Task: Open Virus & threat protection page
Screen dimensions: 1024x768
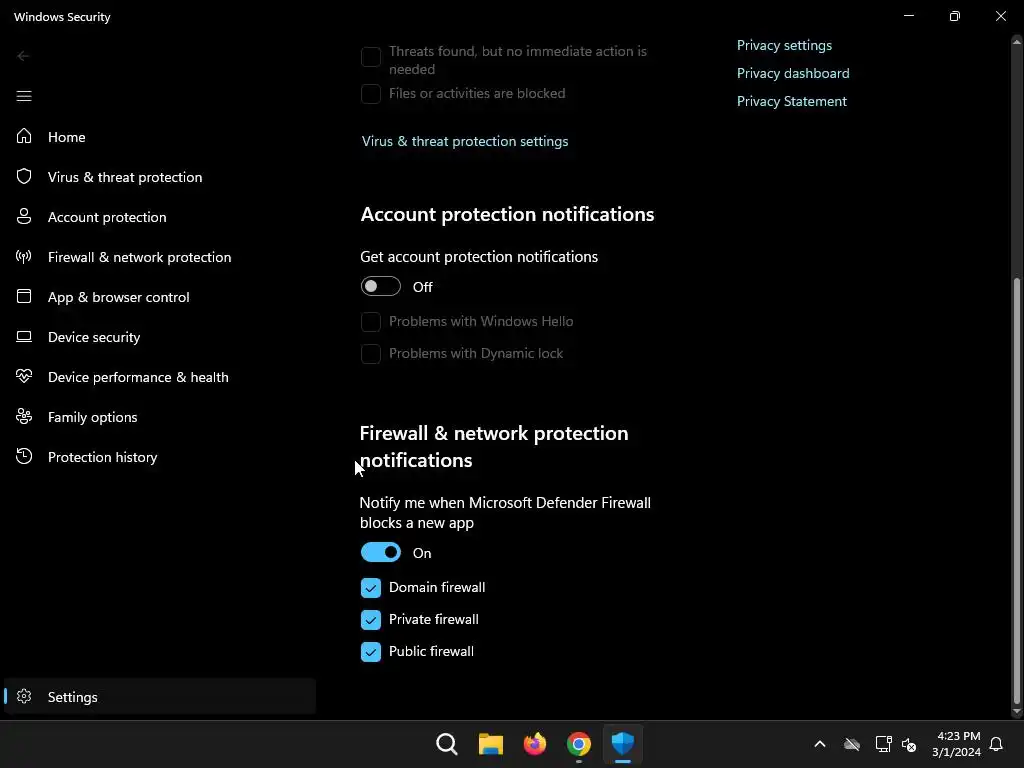Action: 125,177
